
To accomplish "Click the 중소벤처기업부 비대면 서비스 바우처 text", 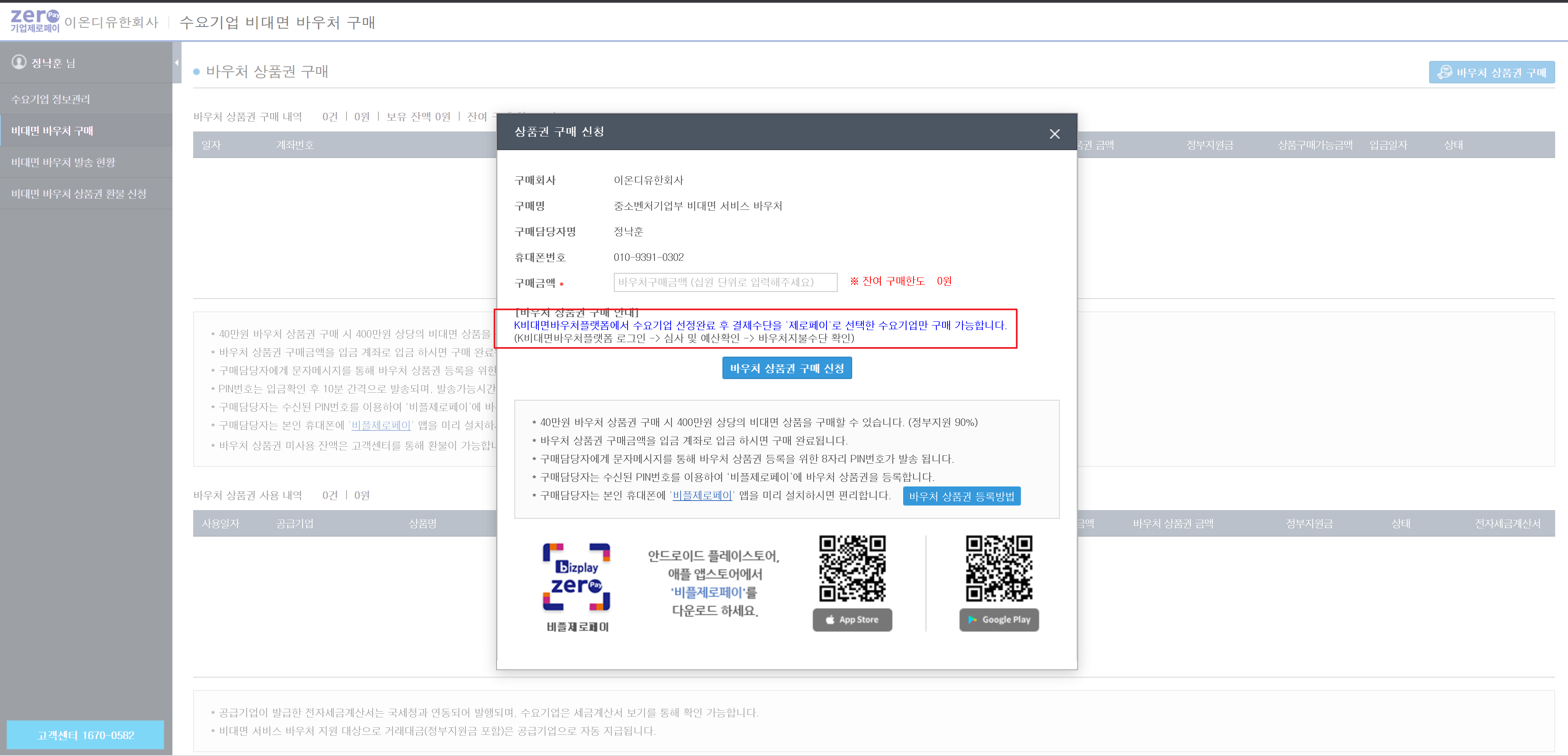I will pyautogui.click(x=698, y=206).
